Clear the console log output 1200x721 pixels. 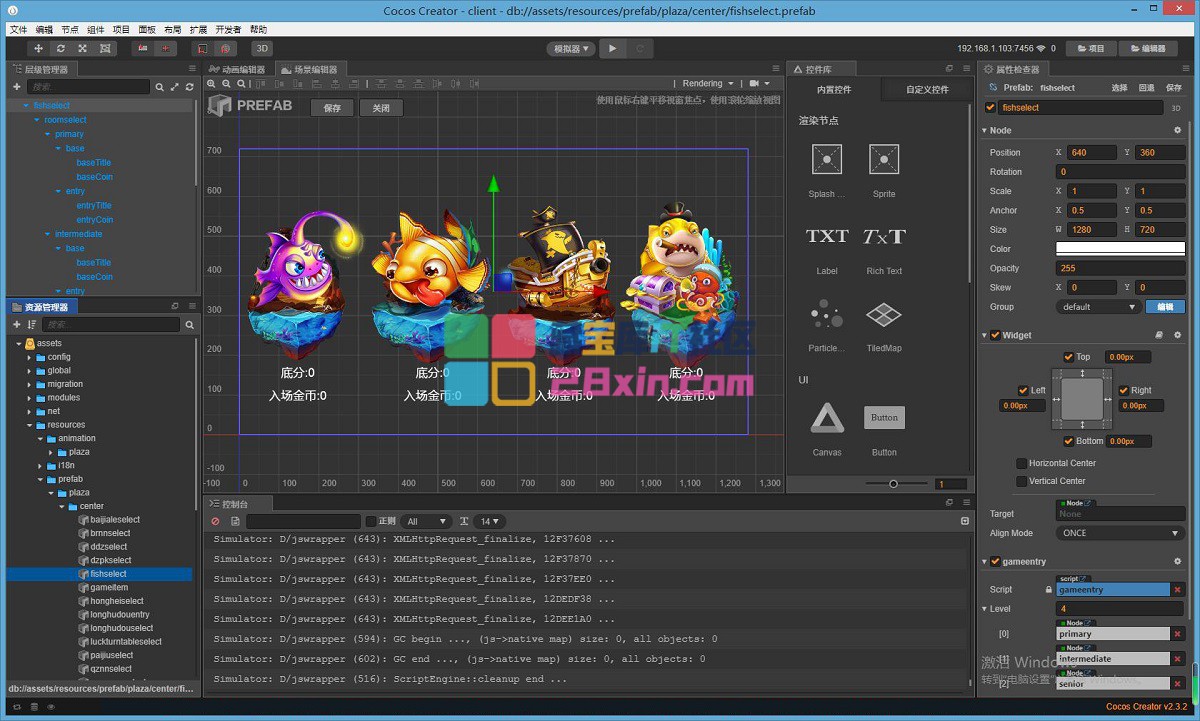click(x=215, y=521)
